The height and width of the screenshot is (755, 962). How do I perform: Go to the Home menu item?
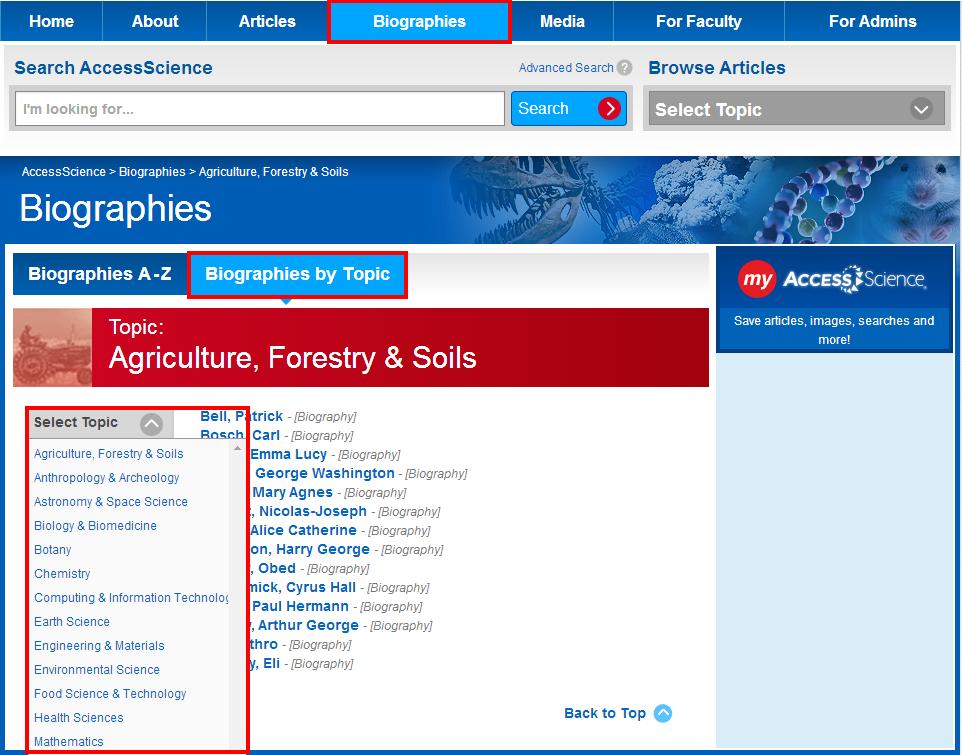point(52,21)
